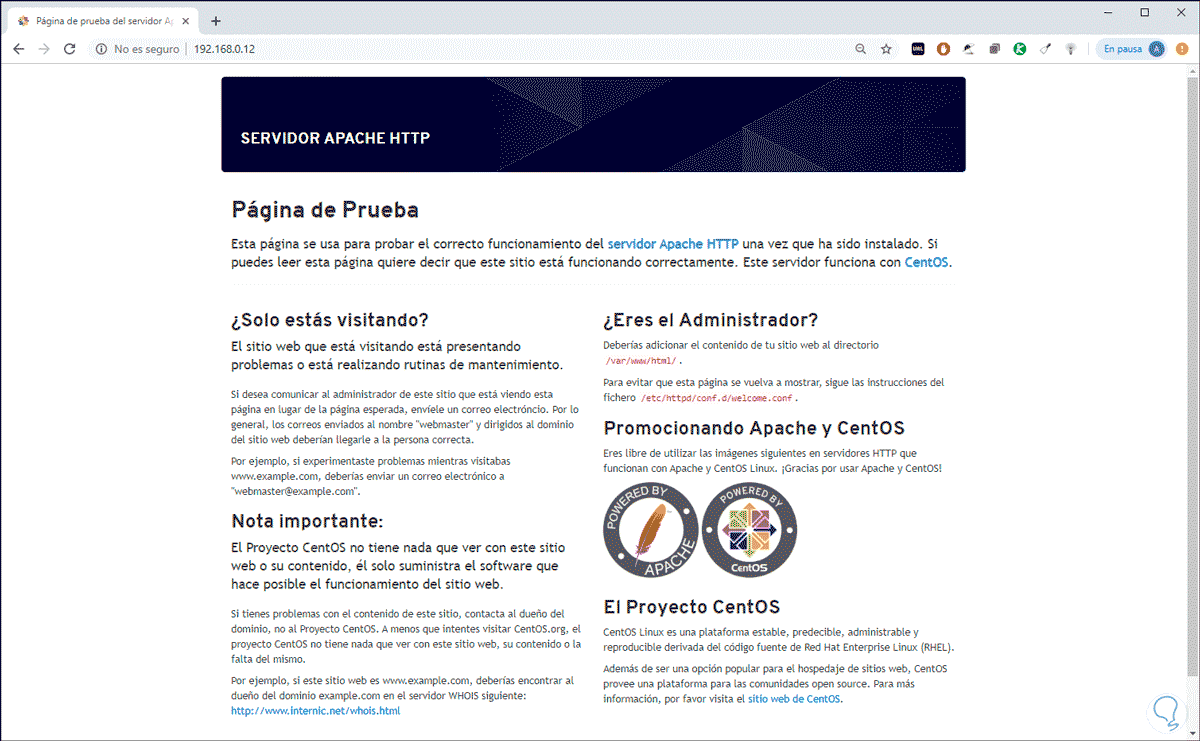
Task: Click the '¿Solo estás visitando?' heading
Action: (x=330, y=320)
